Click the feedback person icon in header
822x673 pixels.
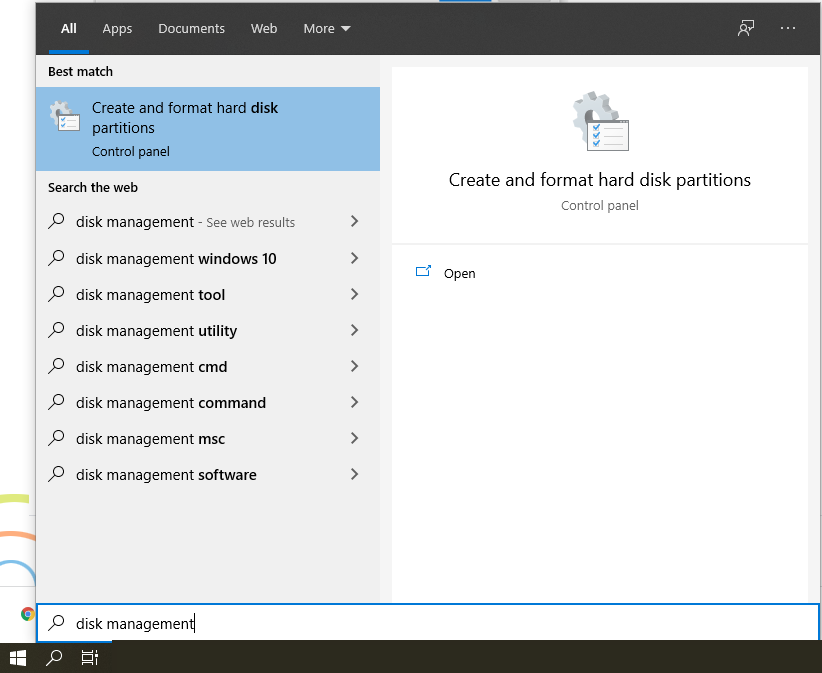click(745, 28)
